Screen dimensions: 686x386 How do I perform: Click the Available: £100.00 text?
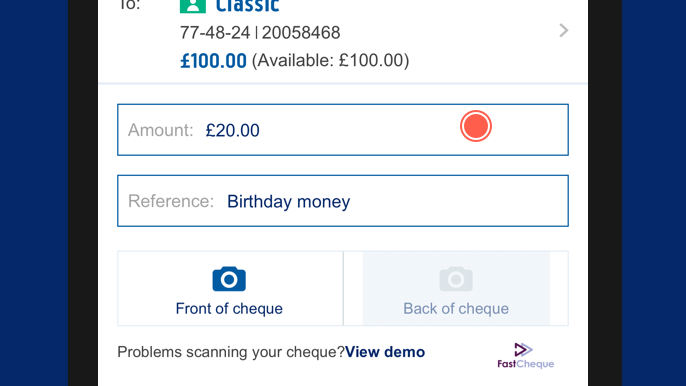331,60
